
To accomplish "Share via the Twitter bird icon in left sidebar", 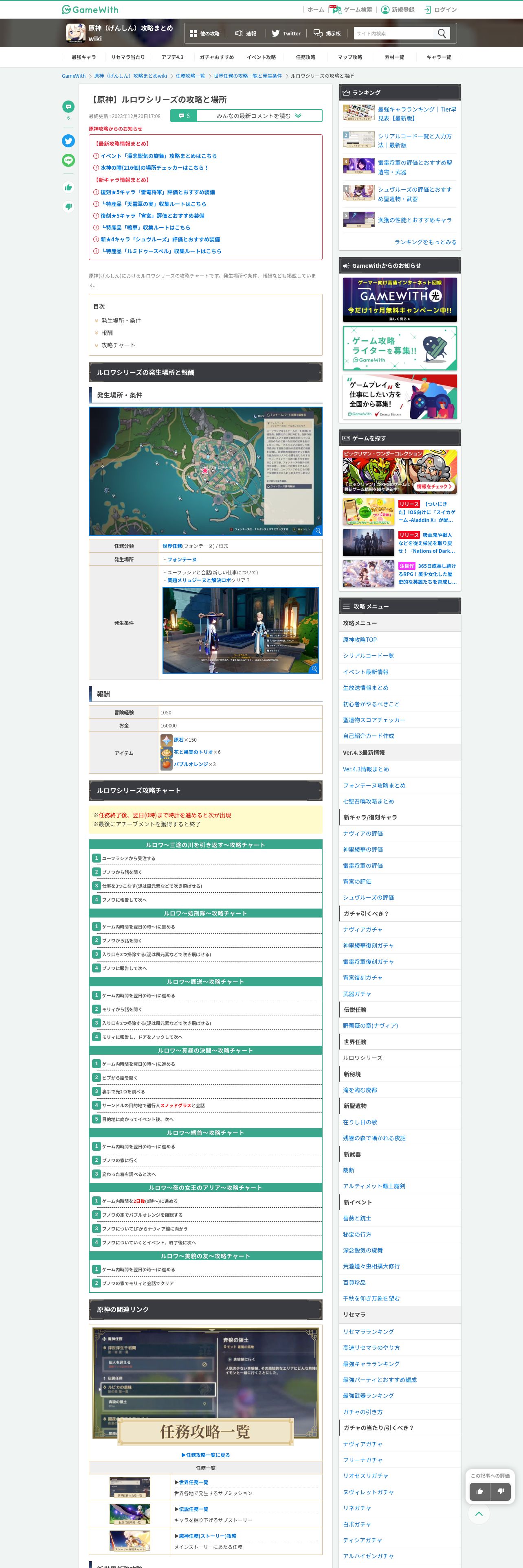I will click(68, 140).
